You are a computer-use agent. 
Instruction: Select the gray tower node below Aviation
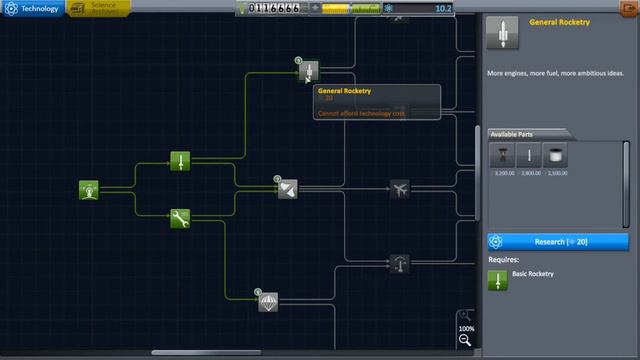tap(400, 264)
